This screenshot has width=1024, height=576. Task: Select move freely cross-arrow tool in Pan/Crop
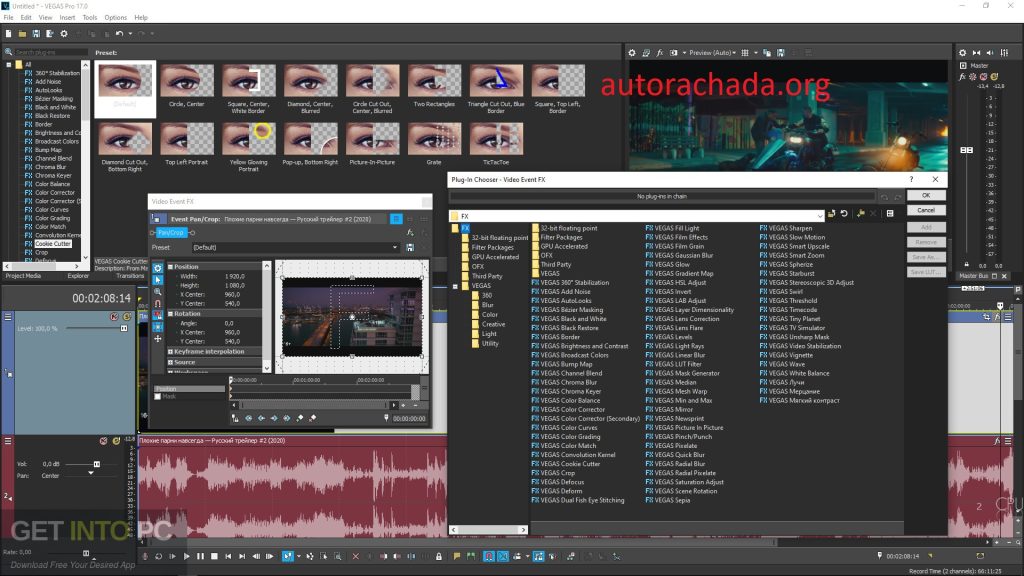pyautogui.click(x=158, y=338)
